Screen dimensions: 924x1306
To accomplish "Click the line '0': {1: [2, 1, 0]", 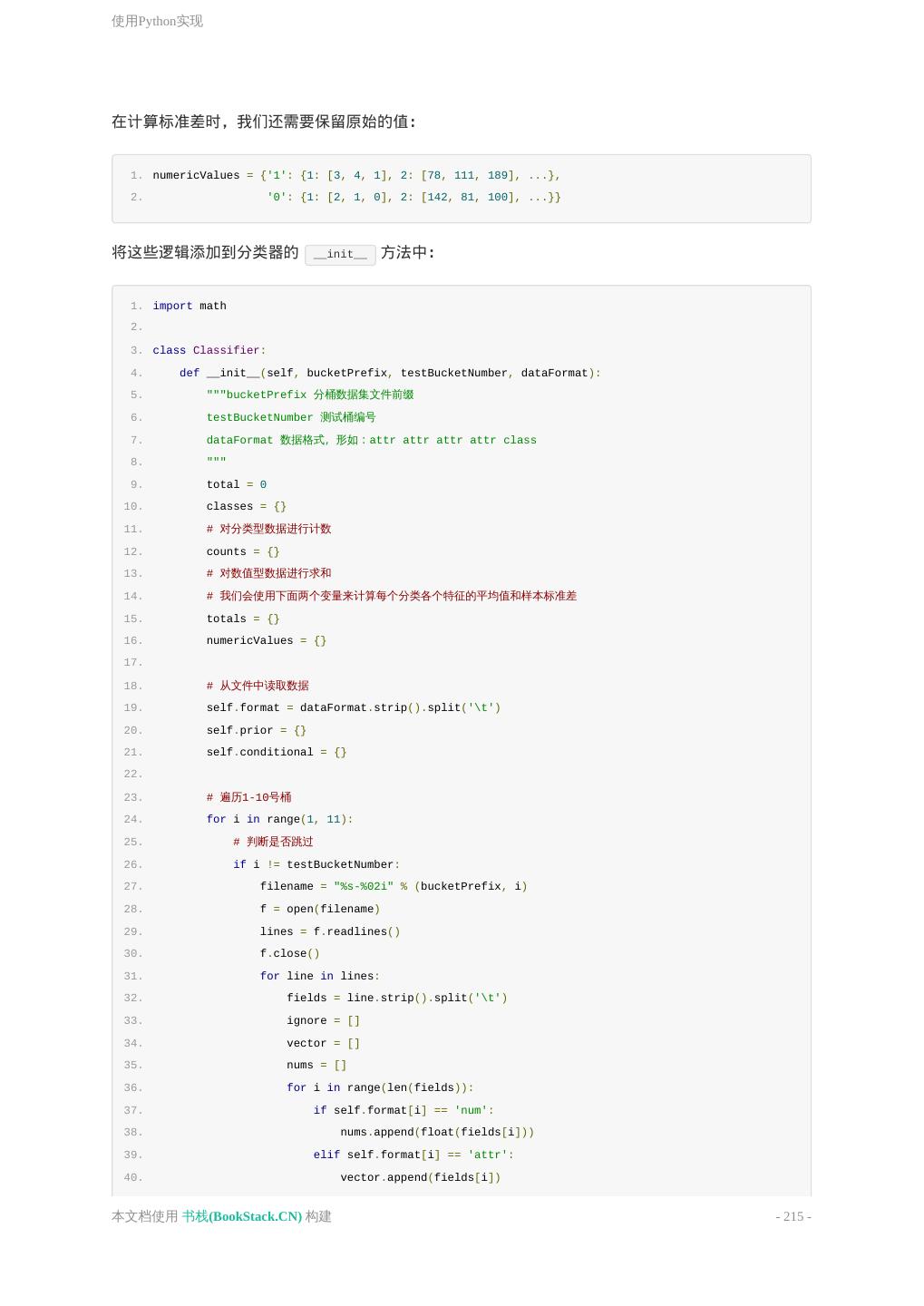I will click(x=413, y=197).
